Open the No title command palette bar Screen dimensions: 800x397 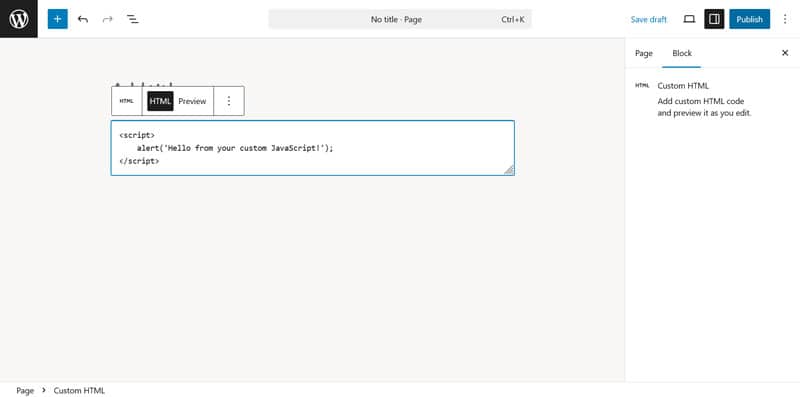[x=400, y=19]
